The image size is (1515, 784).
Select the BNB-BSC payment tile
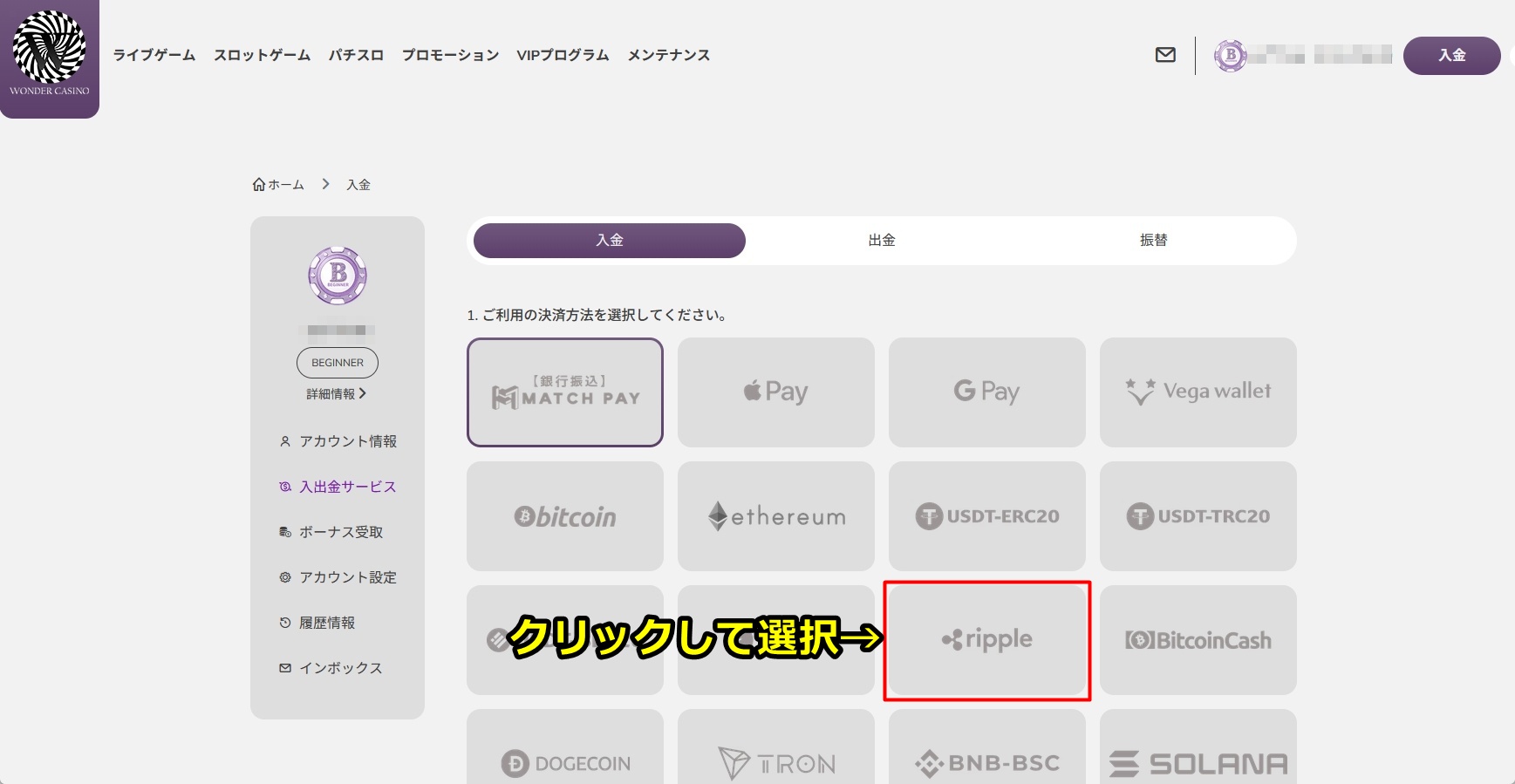tap(987, 747)
